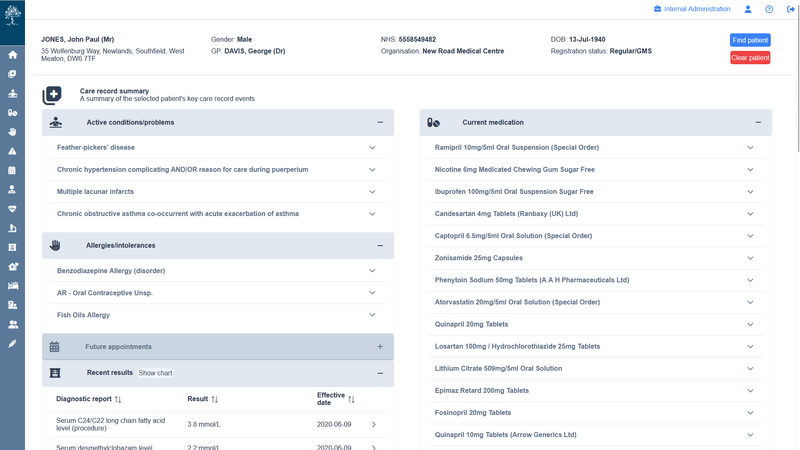Collapse Active conditions/problems panel
This screenshot has height=450, width=800.
[380, 122]
